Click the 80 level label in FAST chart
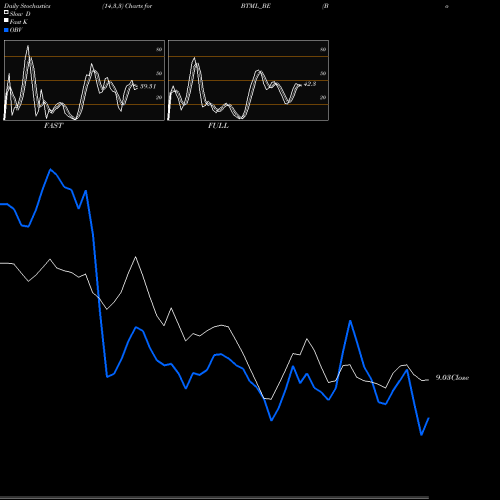Viewport: 500px width, 500px height. pyautogui.click(x=159, y=49)
